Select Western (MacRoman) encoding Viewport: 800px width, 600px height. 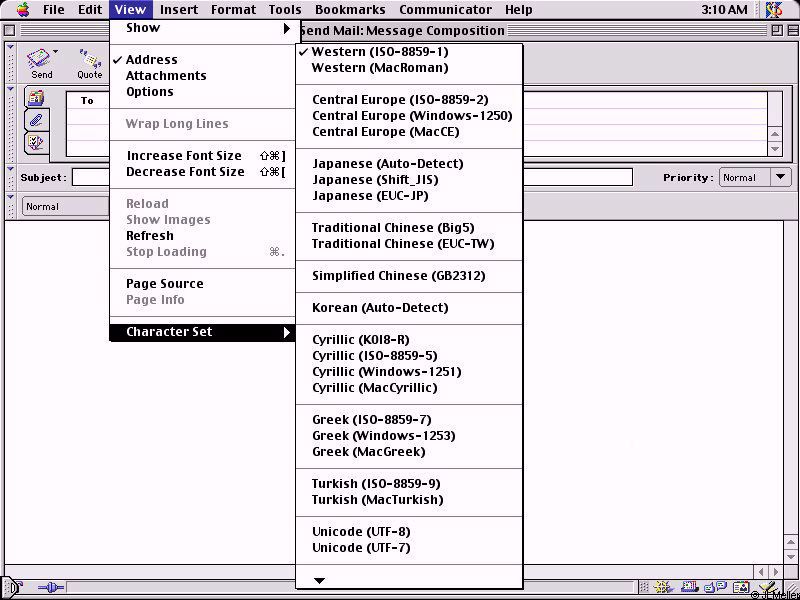(409, 68)
